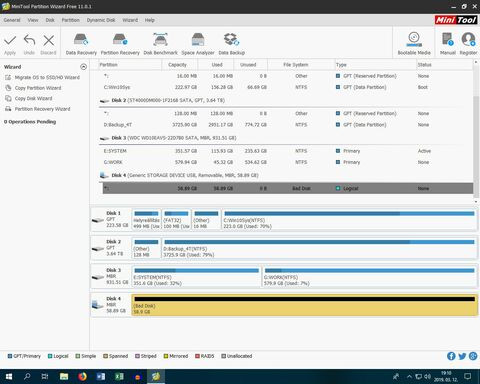The height and width of the screenshot is (384, 480).
Task: Select the C:Win10Sys partition row
Action: point(286,87)
